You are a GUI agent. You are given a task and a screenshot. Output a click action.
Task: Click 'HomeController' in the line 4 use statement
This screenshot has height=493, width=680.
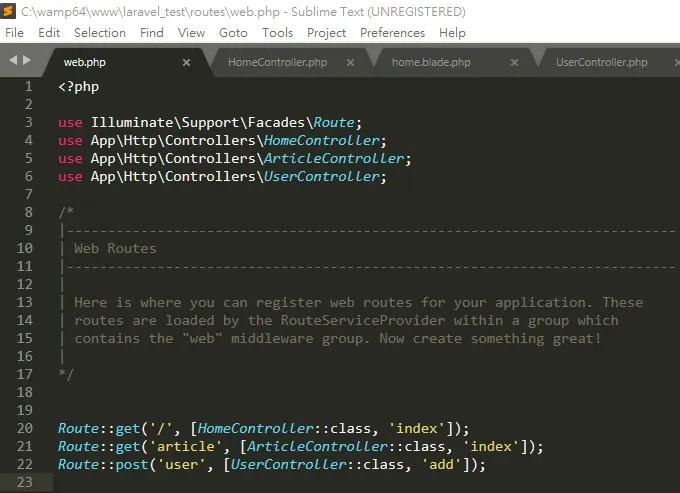[321, 140]
